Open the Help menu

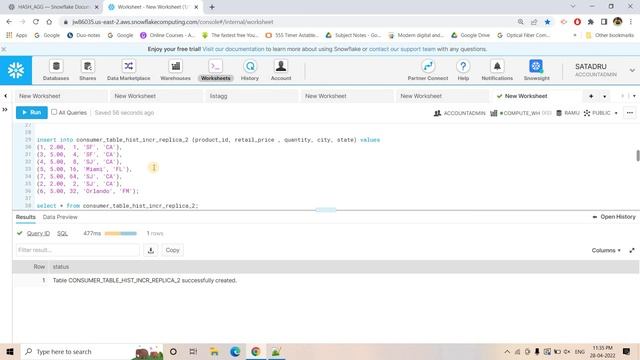pos(463,70)
